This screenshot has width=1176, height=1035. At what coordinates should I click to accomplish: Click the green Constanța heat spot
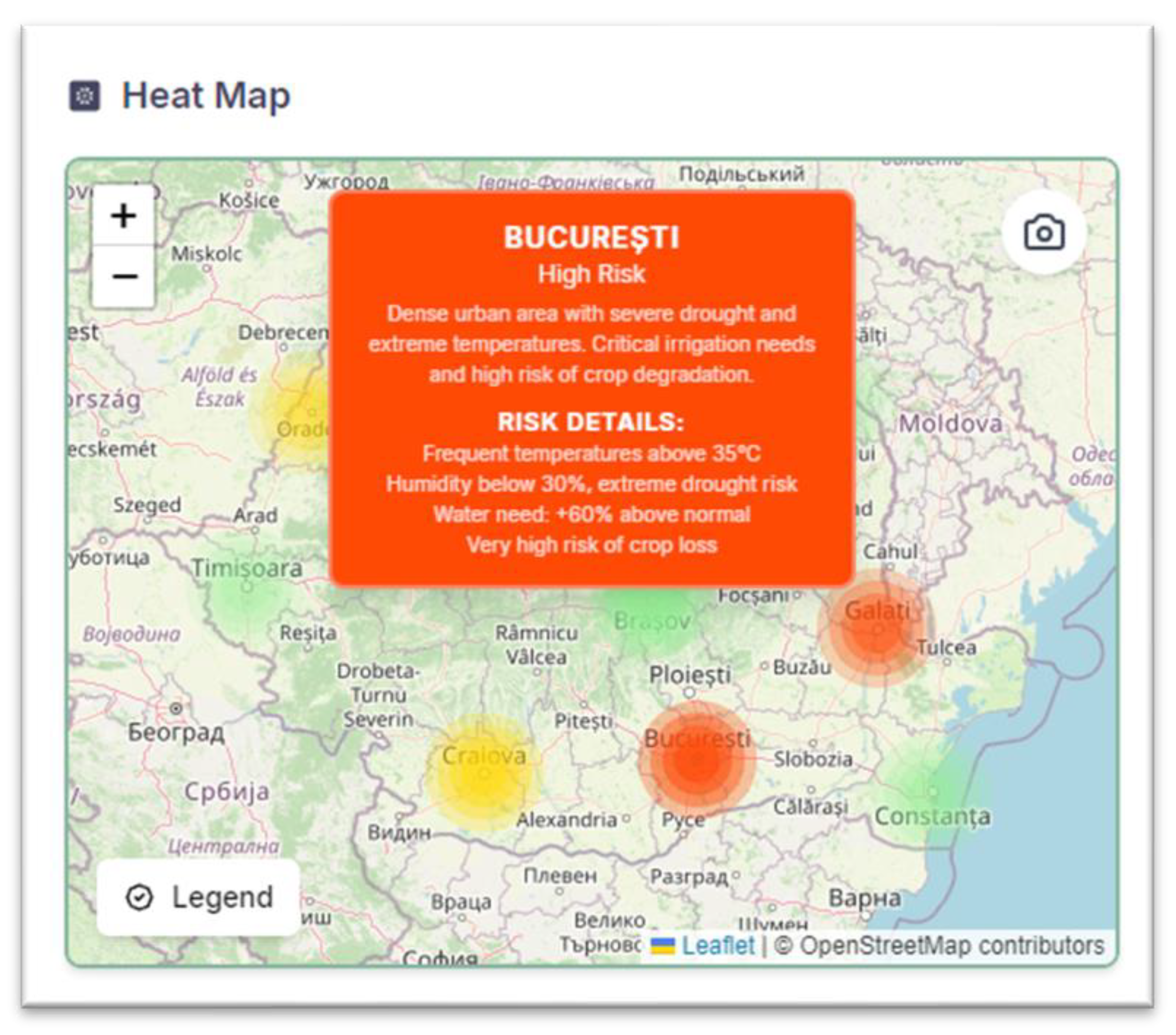click(x=932, y=791)
